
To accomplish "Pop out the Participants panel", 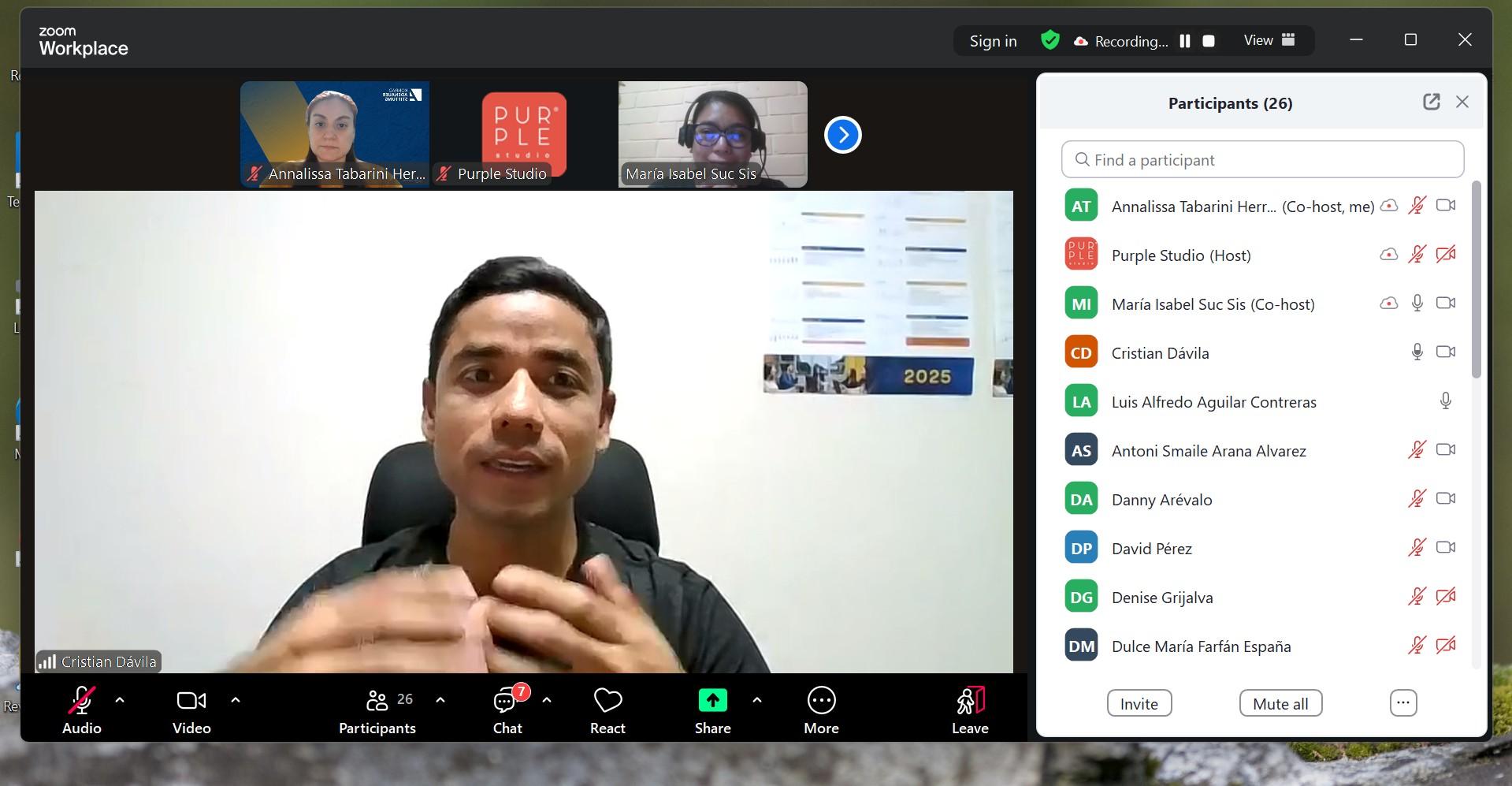I will (x=1431, y=102).
